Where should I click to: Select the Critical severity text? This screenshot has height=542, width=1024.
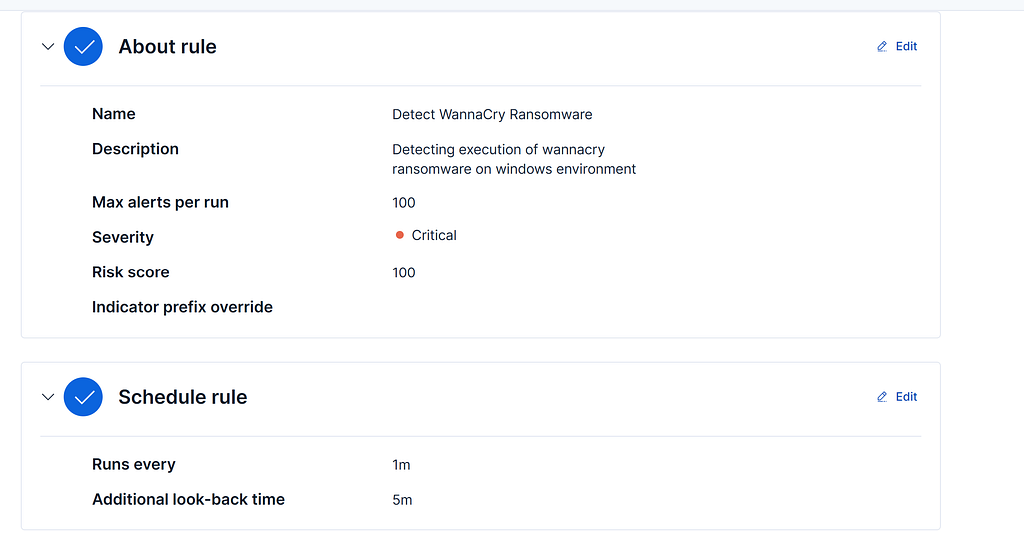434,236
